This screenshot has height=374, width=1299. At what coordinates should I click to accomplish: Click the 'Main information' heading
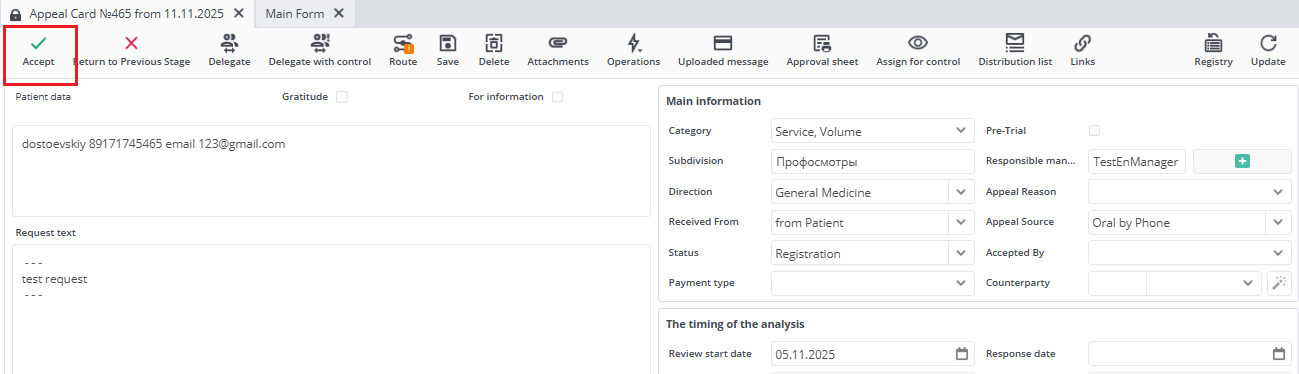[713, 101]
